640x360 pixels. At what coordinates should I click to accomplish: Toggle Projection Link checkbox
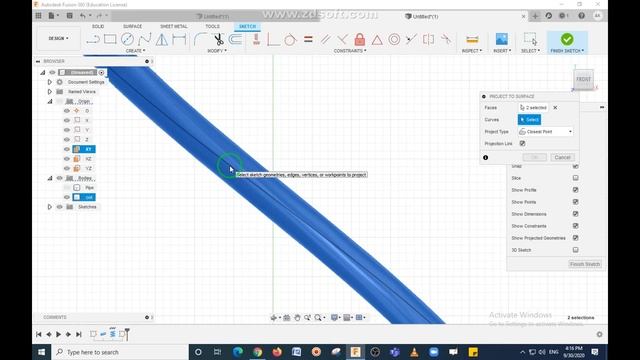pyautogui.click(x=522, y=143)
